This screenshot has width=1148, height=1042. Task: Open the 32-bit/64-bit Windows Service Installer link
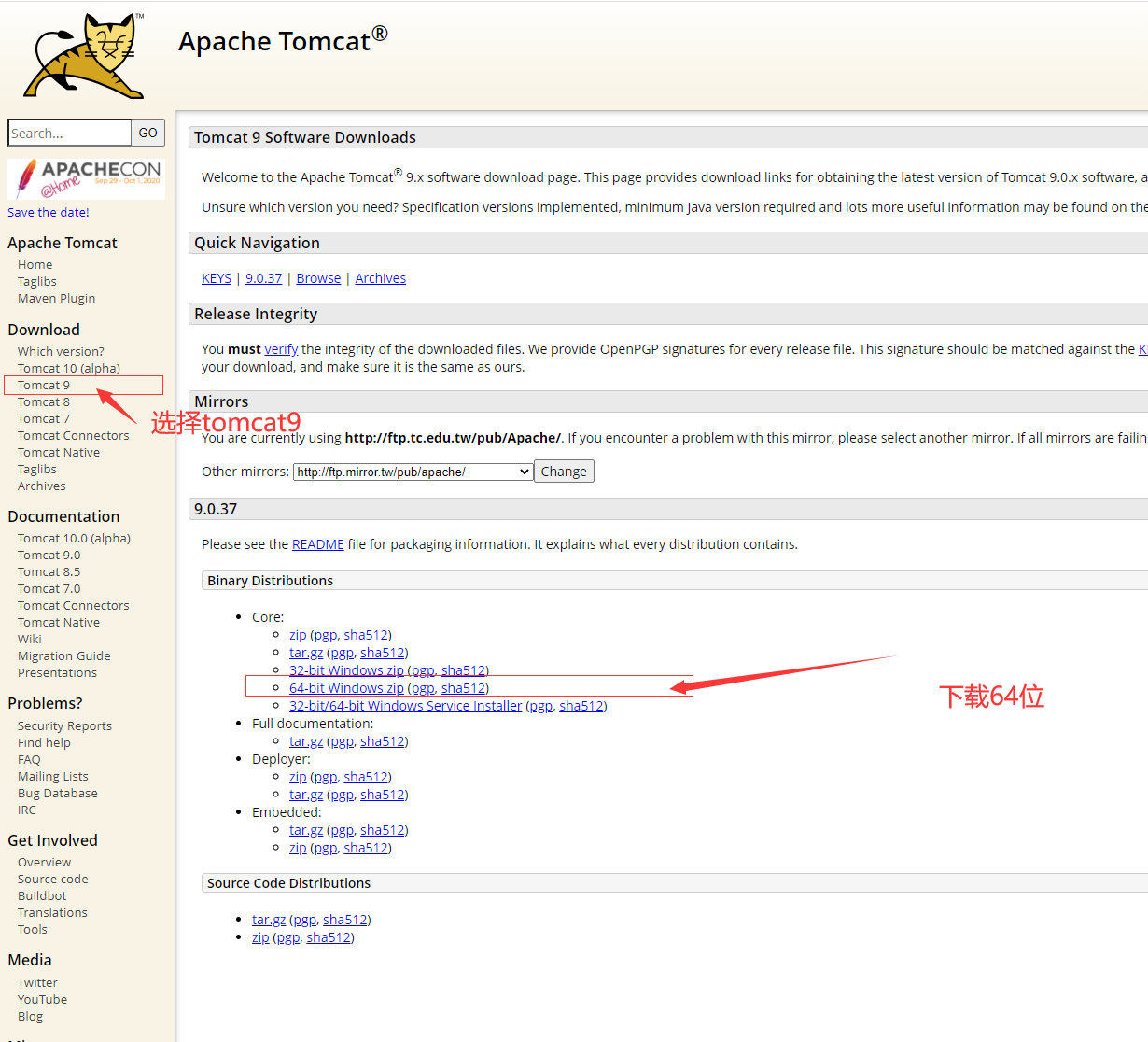coord(405,706)
